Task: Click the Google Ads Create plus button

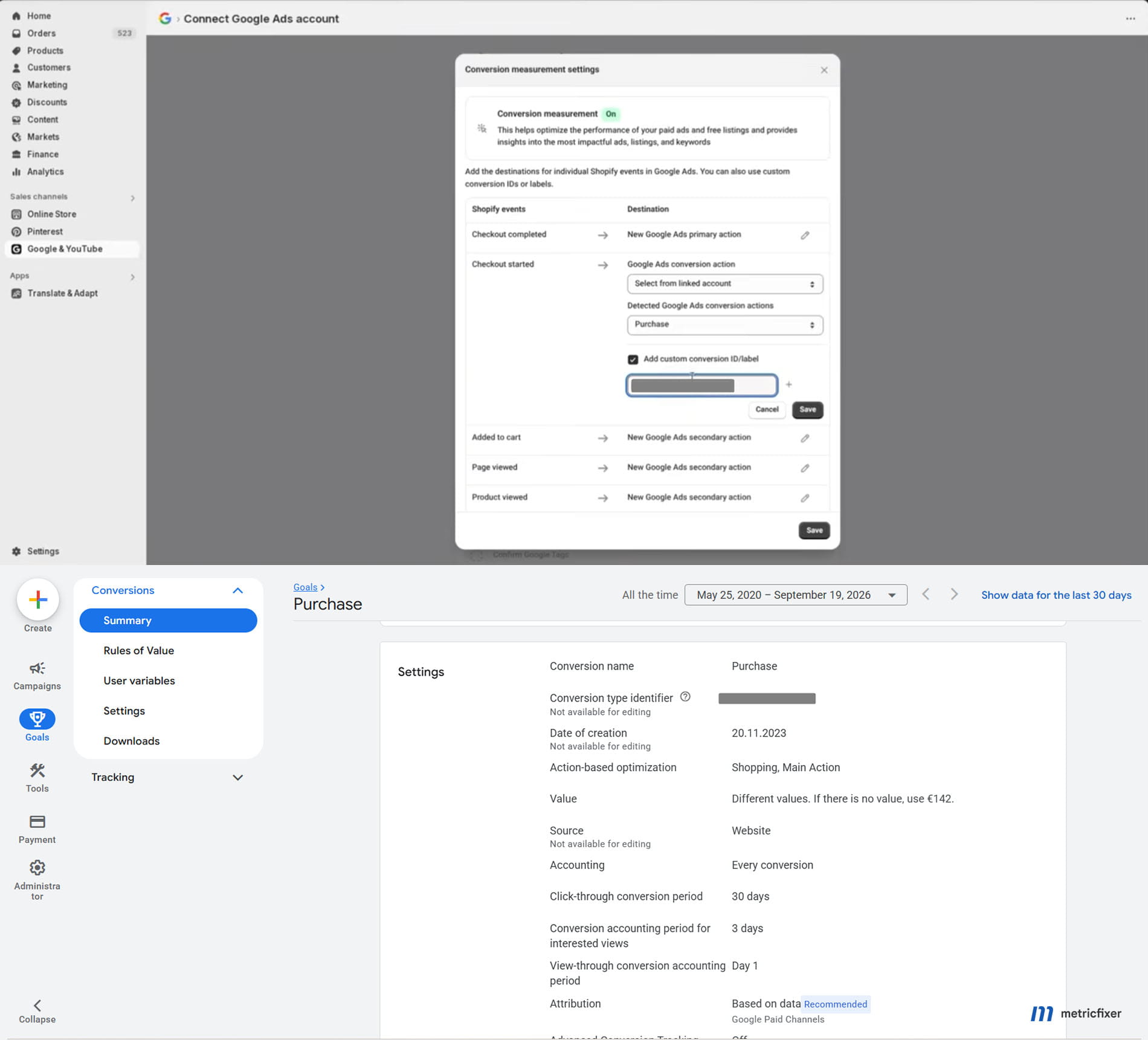Action: tap(38, 599)
